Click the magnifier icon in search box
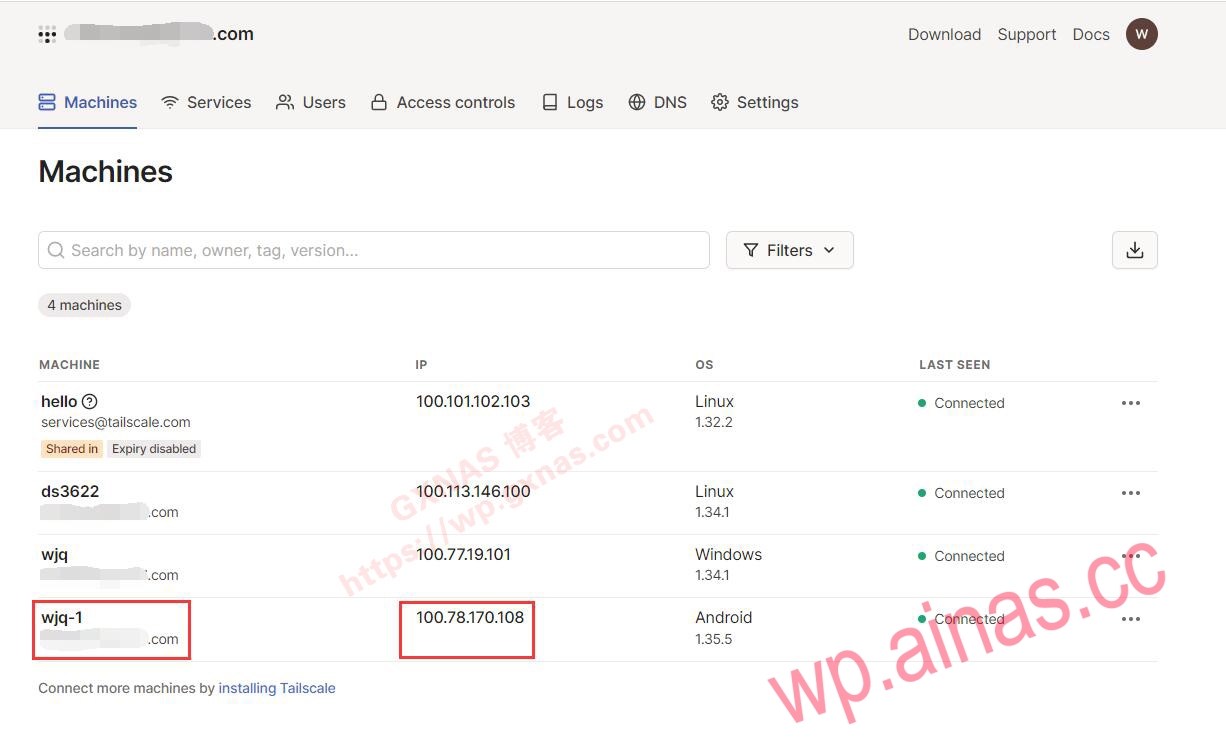 point(56,250)
